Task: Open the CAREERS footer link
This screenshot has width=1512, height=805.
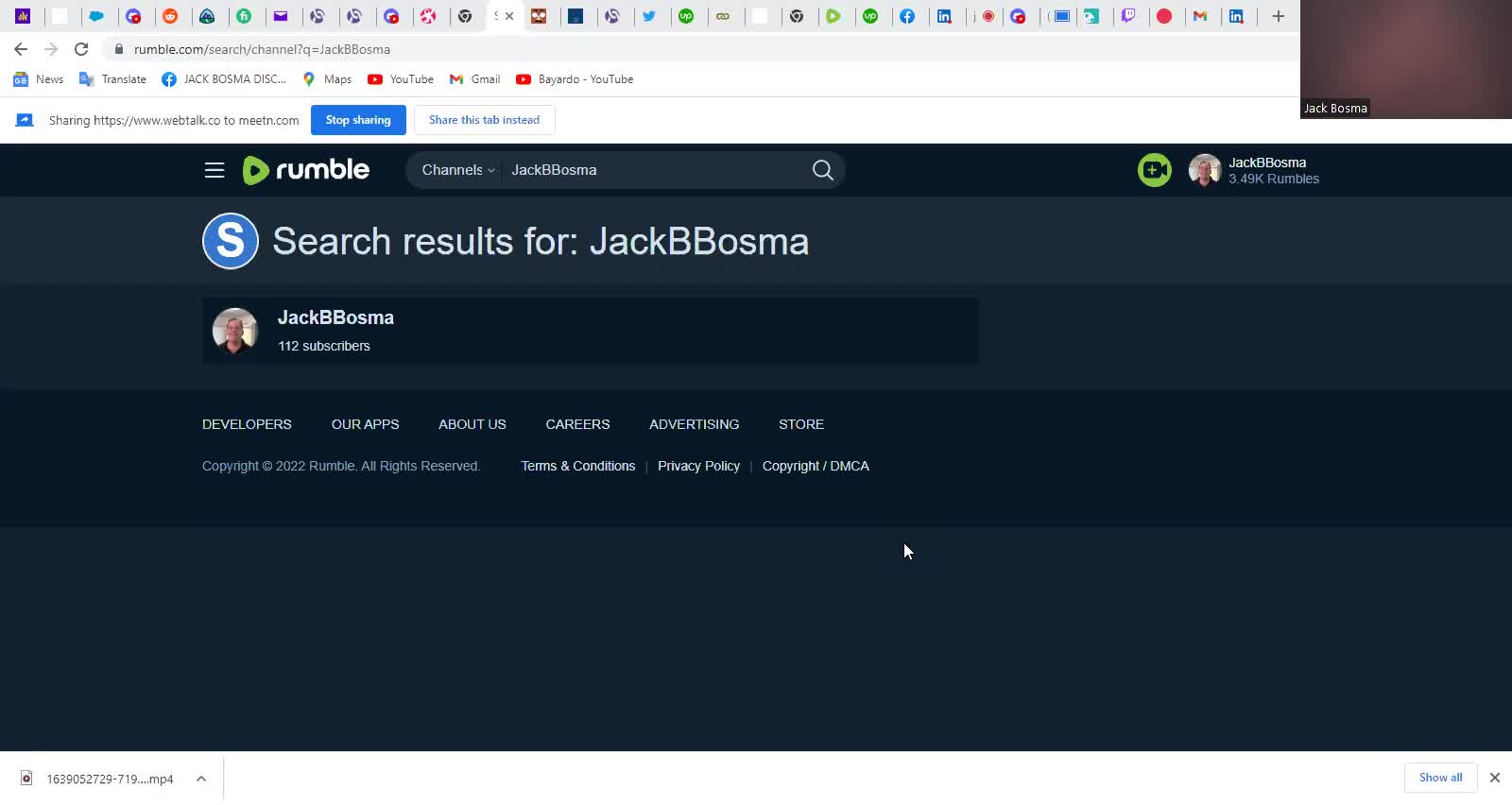Action: (x=577, y=424)
